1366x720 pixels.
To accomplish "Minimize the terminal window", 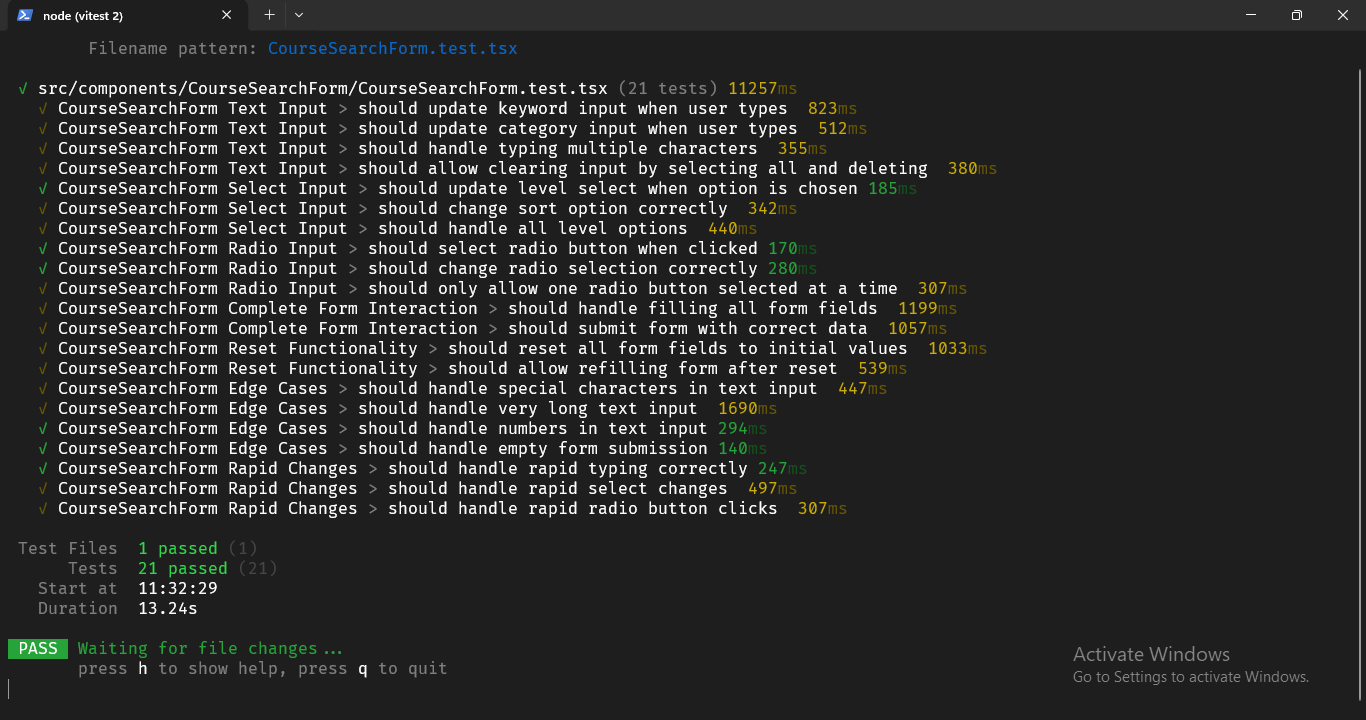I will pyautogui.click(x=1251, y=15).
